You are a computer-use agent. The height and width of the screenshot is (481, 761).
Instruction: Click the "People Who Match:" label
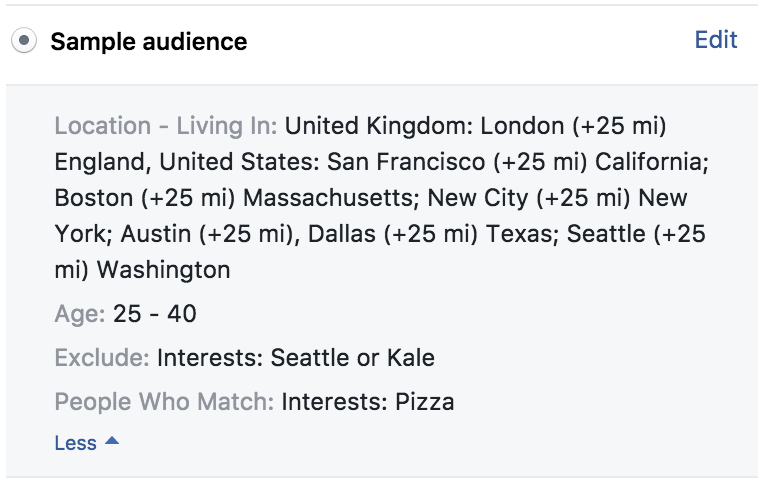click(x=164, y=402)
